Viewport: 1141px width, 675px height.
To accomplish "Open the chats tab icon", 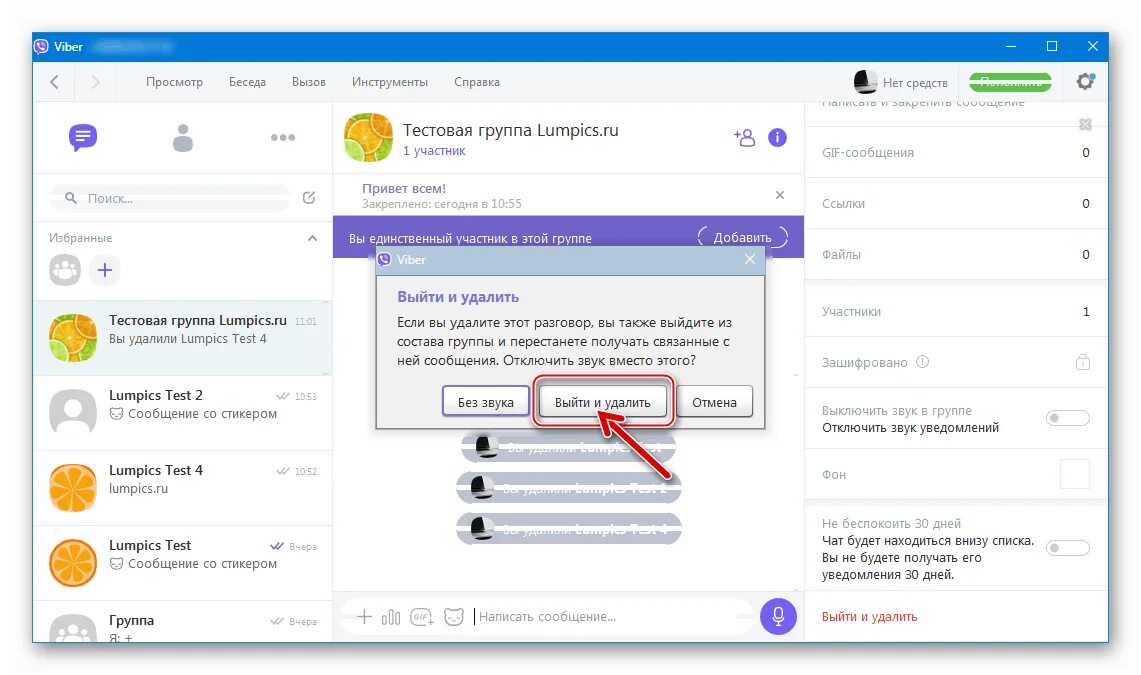I will click(x=83, y=137).
